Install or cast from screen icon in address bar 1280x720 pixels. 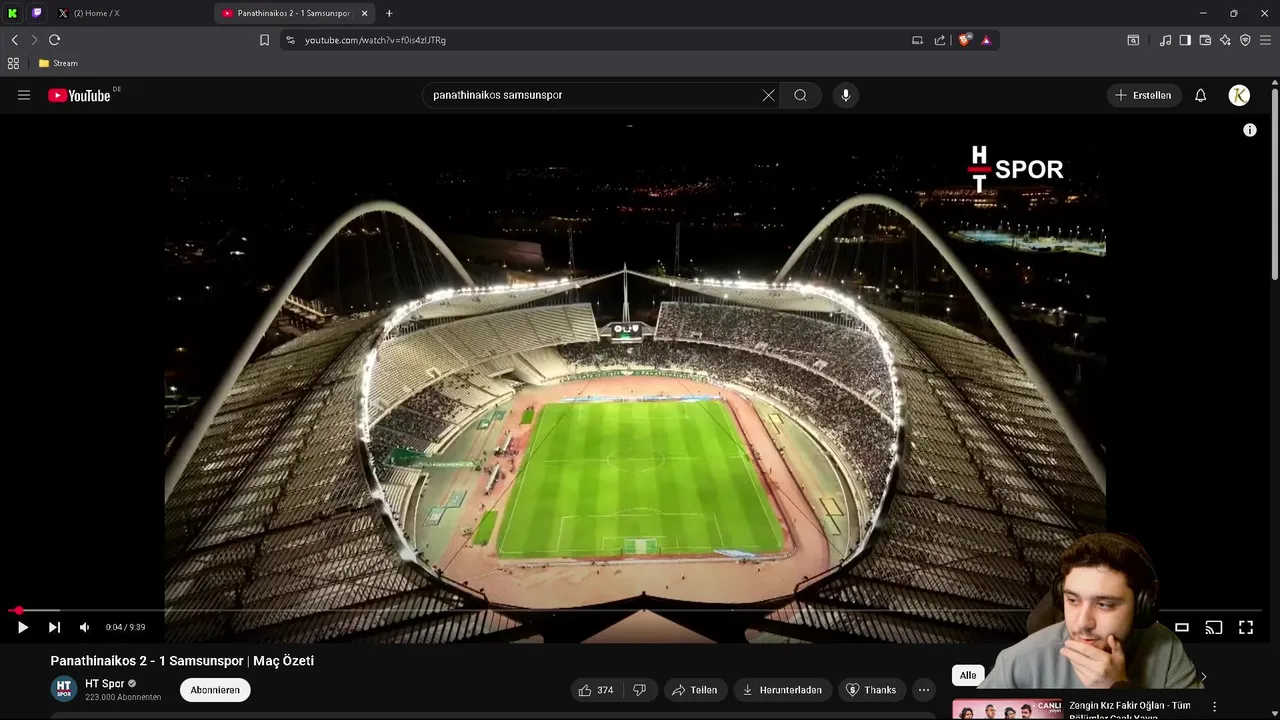pyautogui.click(x=917, y=40)
